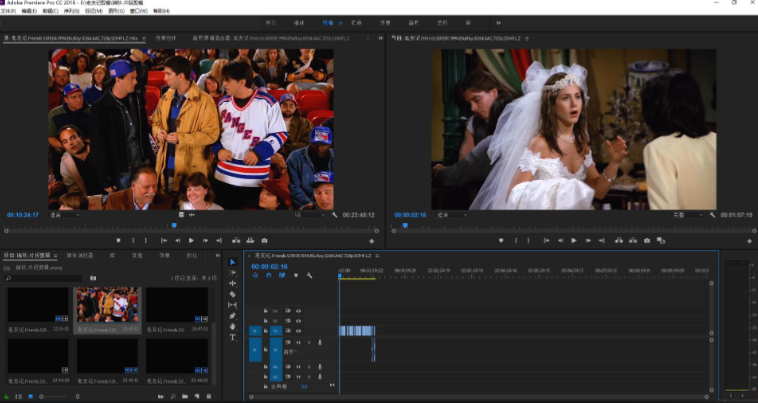Switch to the 编辑 workspace tab

tap(329, 21)
